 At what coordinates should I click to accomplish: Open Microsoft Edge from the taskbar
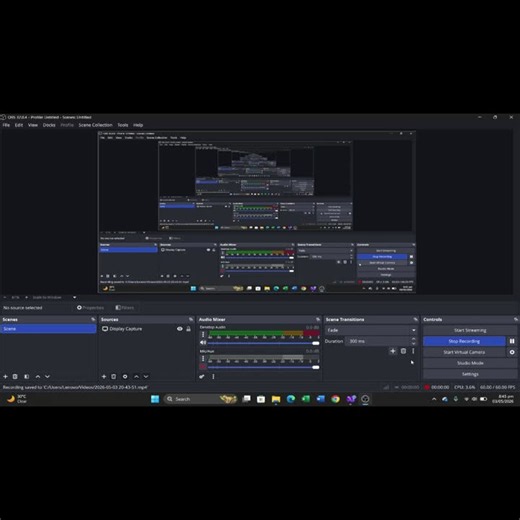pos(291,399)
